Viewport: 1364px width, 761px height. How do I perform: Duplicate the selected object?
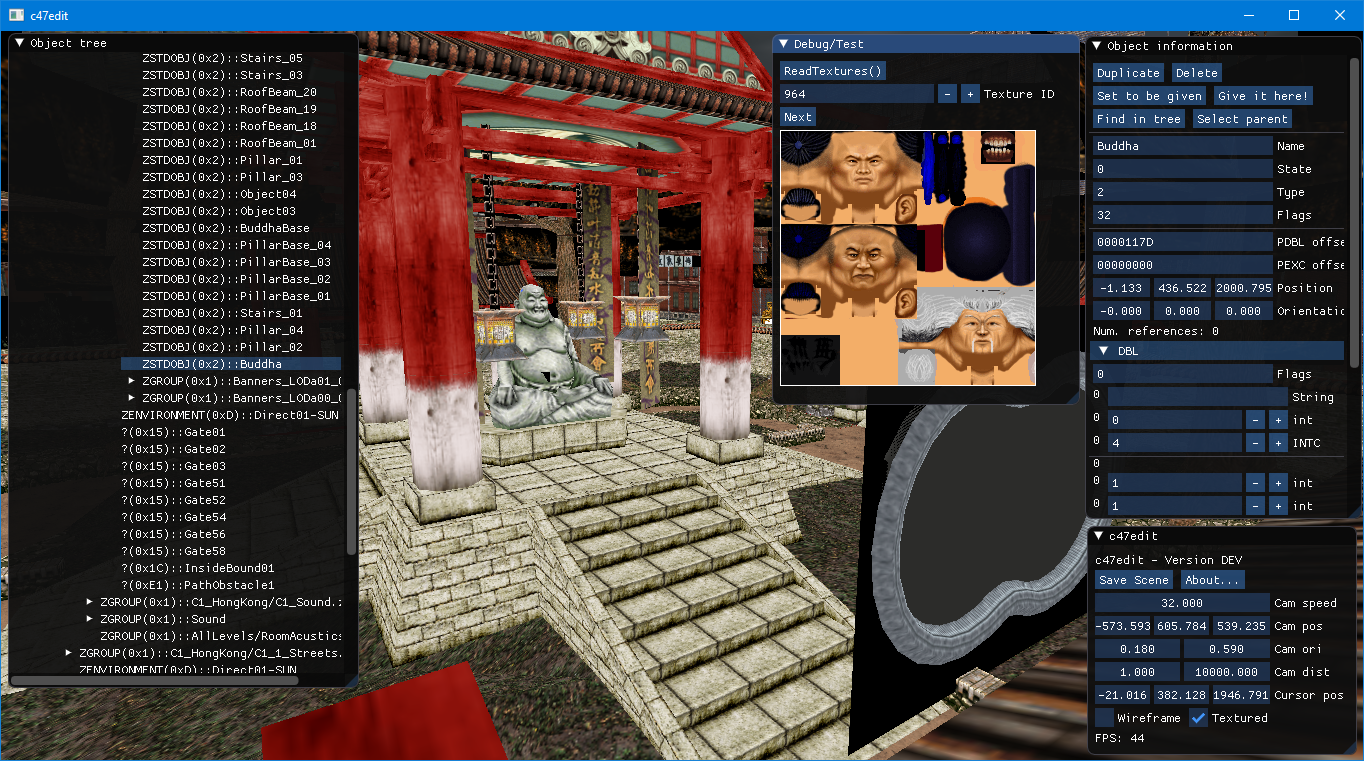pyautogui.click(x=1128, y=73)
